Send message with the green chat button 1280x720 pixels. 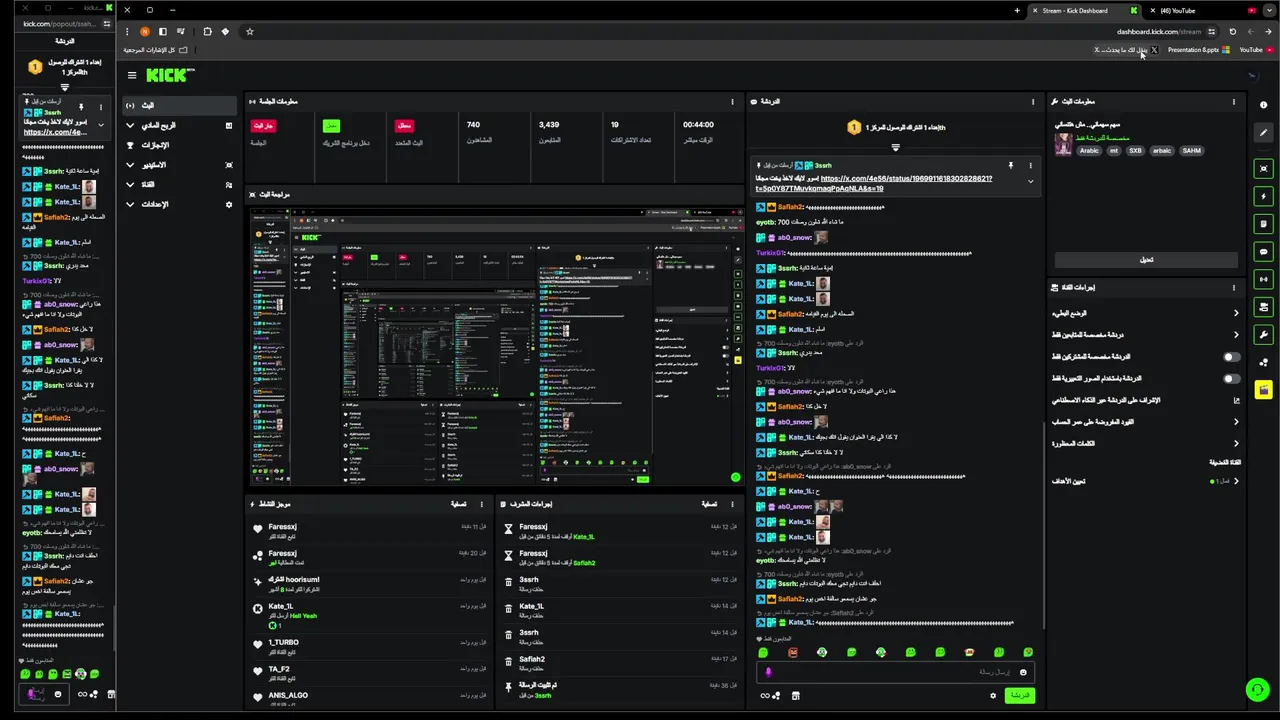click(x=1019, y=695)
